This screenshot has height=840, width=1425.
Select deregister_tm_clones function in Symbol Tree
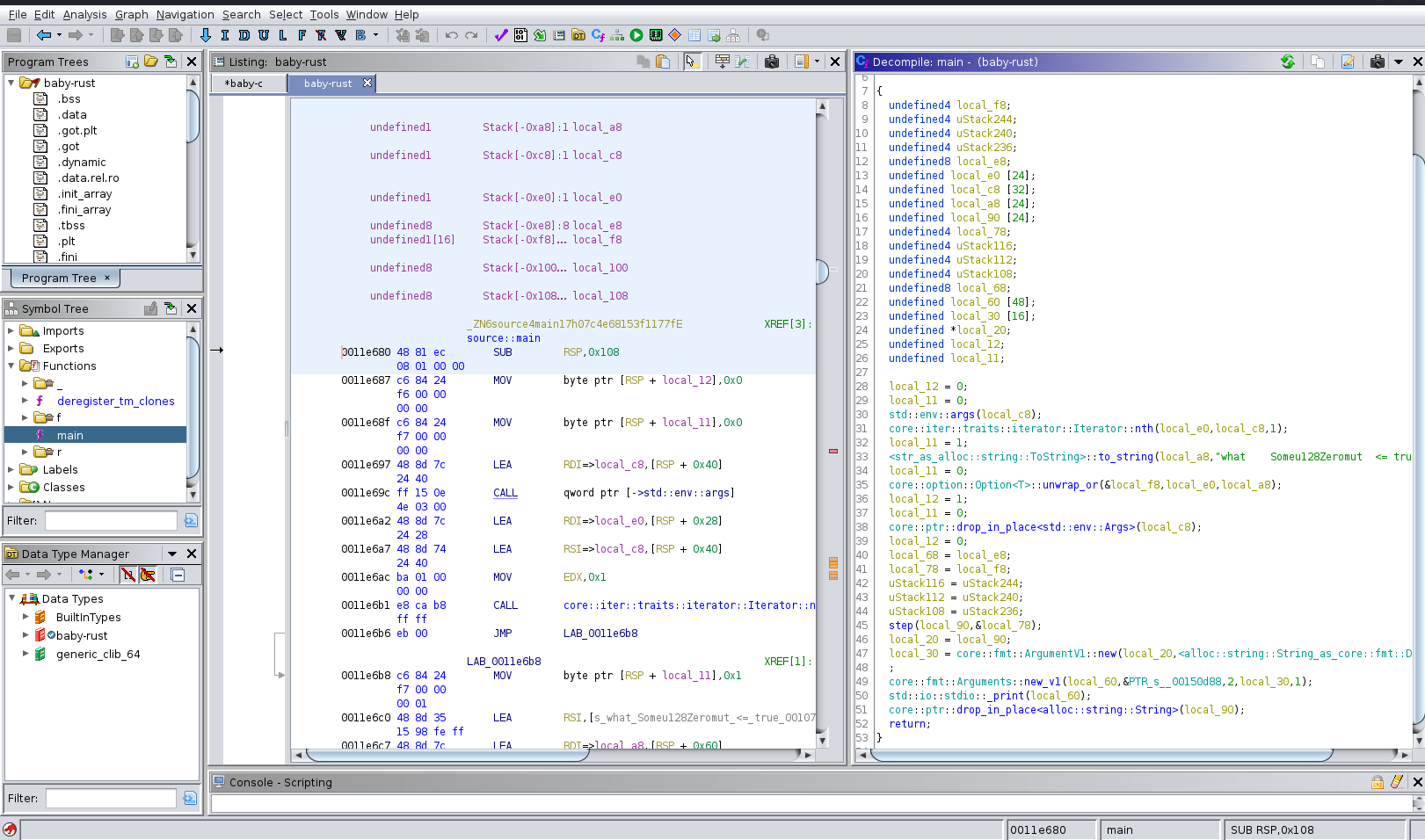click(115, 402)
